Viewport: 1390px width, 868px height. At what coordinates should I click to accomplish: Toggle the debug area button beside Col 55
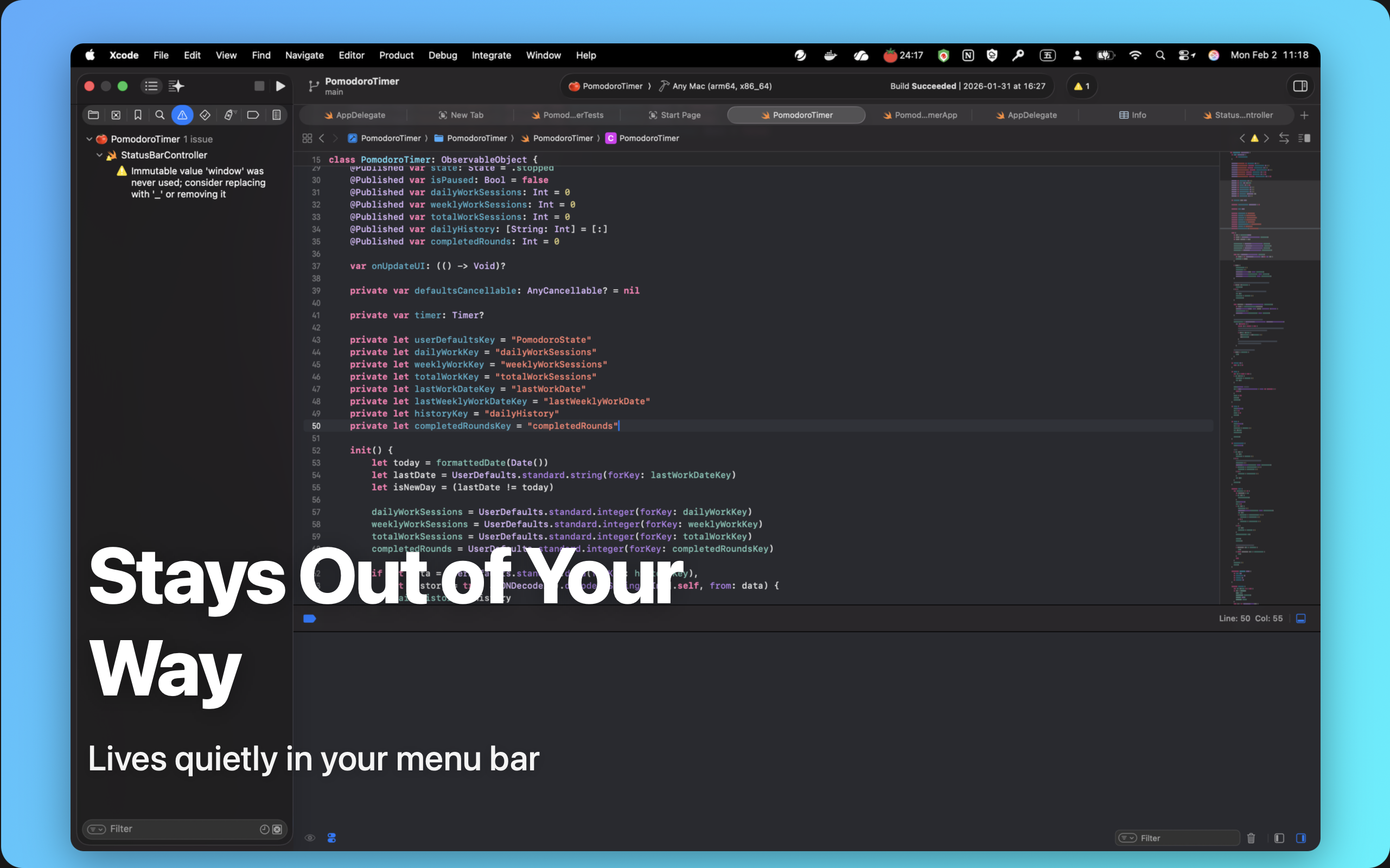click(1301, 618)
